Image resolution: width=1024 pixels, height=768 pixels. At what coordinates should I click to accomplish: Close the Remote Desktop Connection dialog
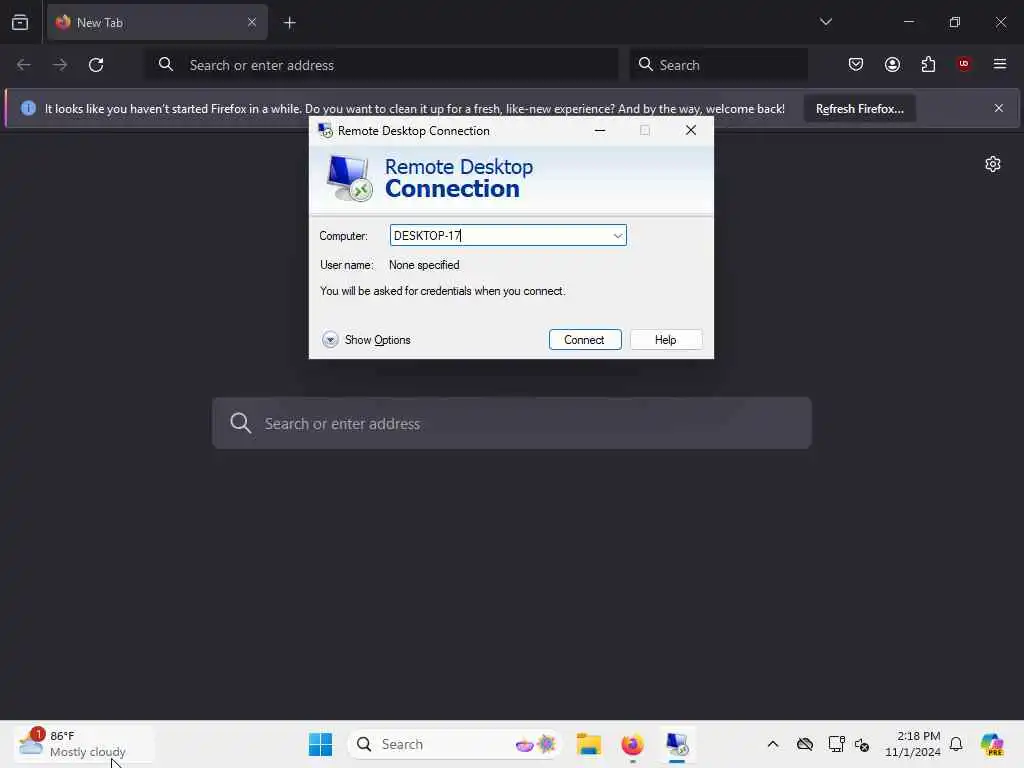click(690, 131)
